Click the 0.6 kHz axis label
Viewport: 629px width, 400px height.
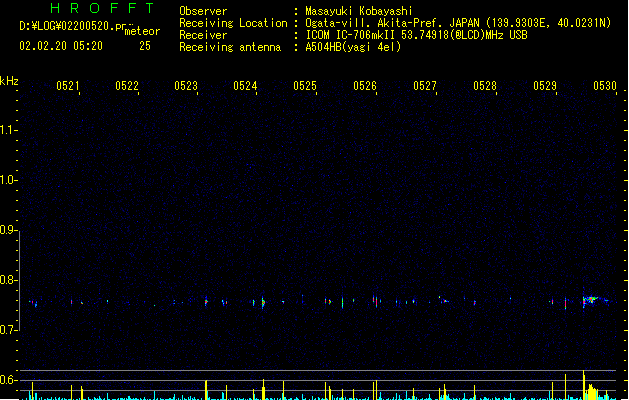click(x=7, y=380)
